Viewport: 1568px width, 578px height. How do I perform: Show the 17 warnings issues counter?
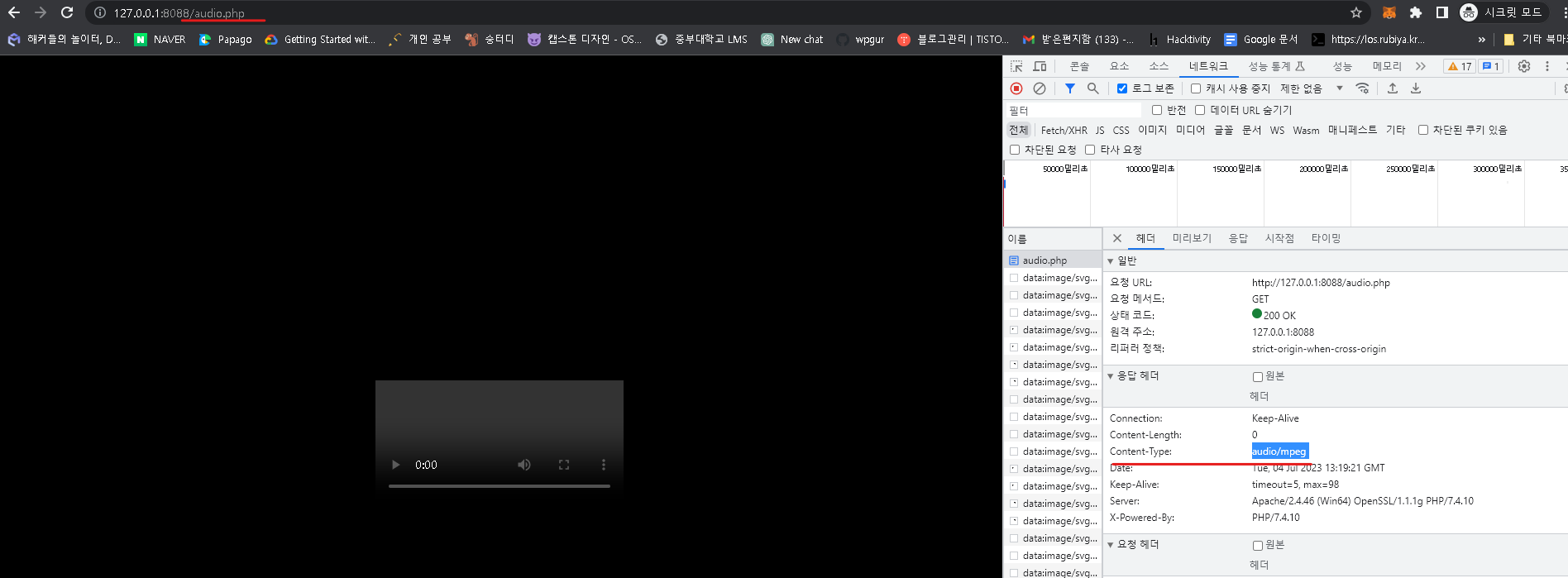tap(1460, 66)
